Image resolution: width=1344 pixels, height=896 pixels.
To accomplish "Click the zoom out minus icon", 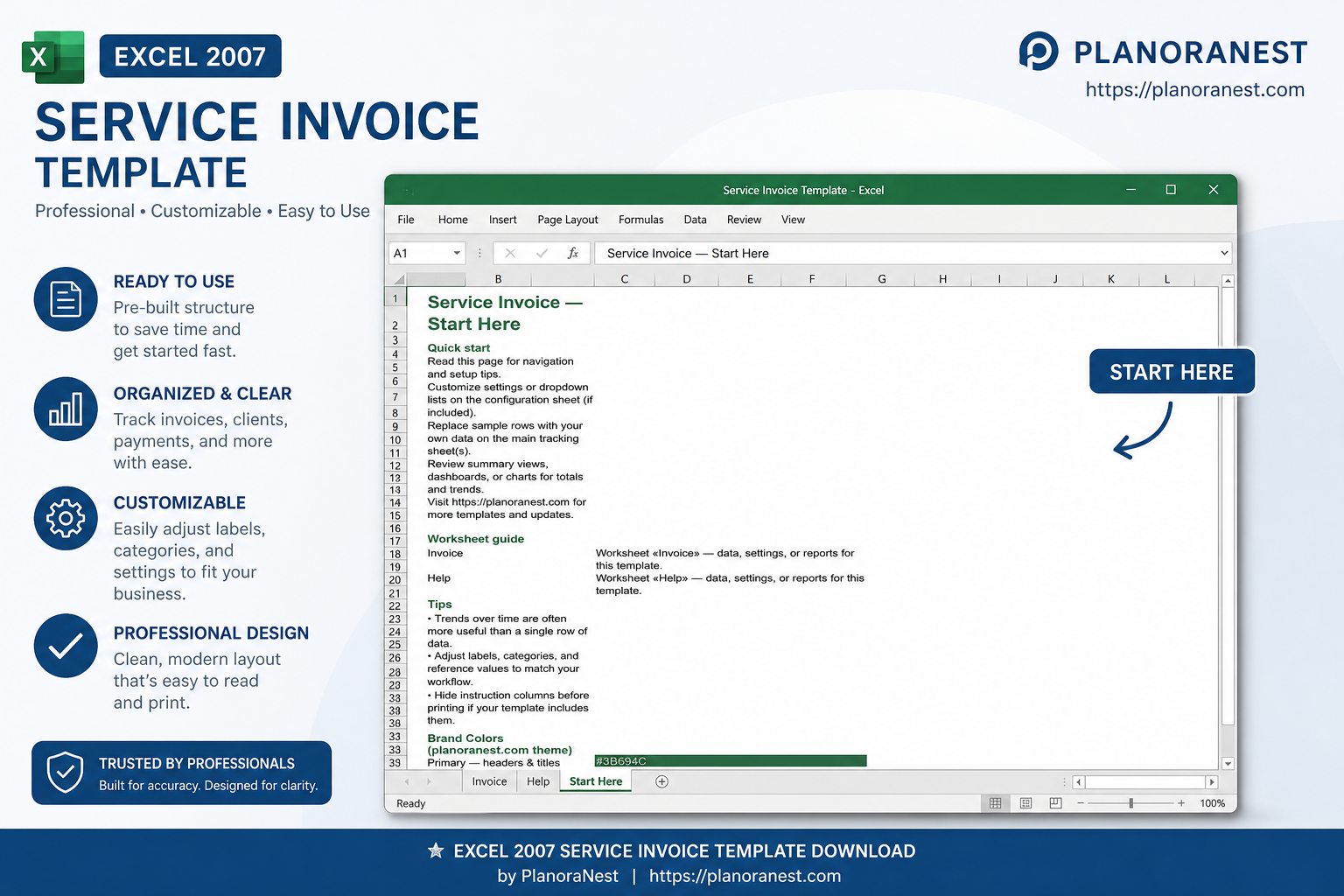I will click(x=1081, y=803).
